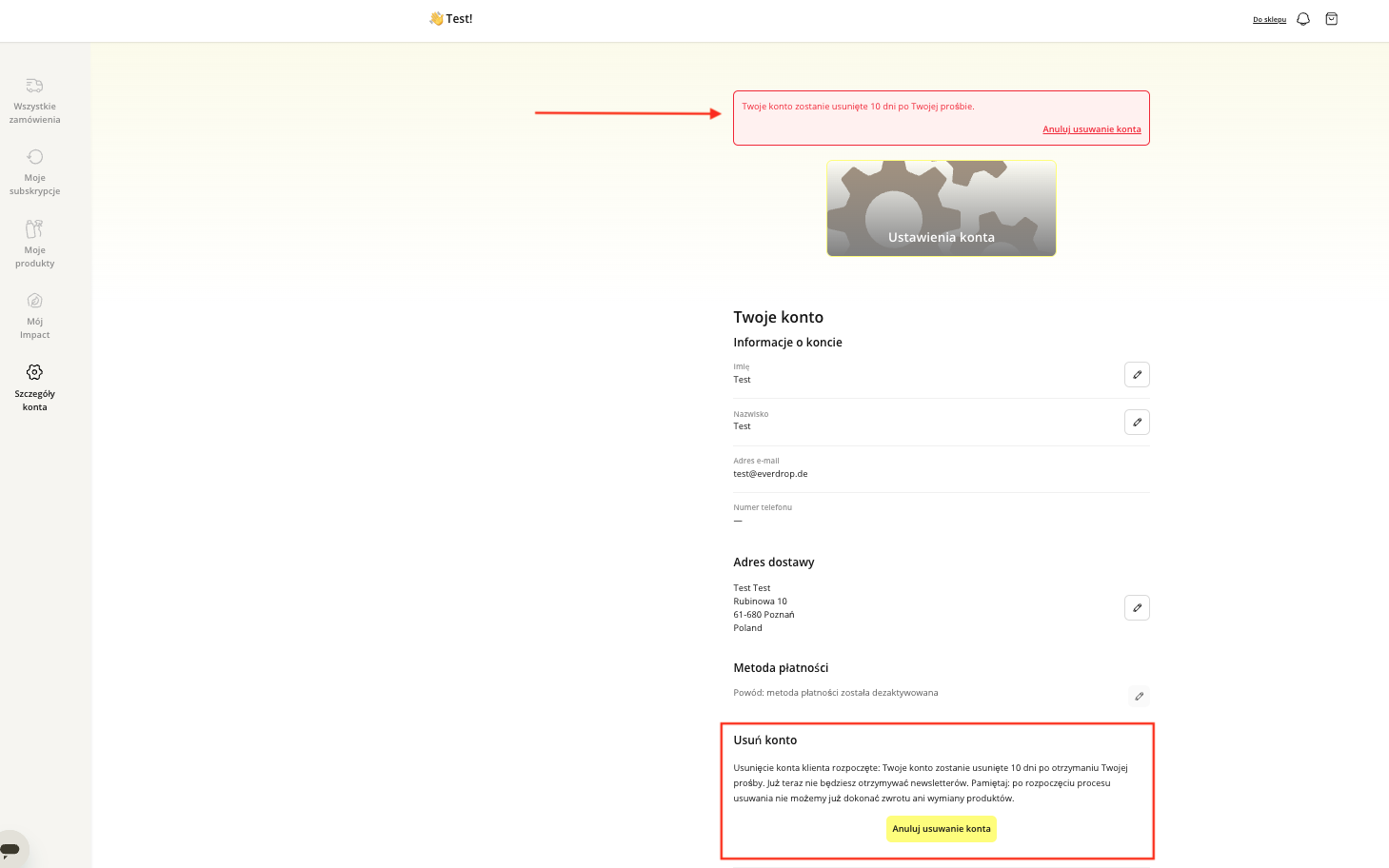Viewport: 1389px width, 868px height.
Task: Edit the payment method pencil icon
Action: click(x=1139, y=696)
